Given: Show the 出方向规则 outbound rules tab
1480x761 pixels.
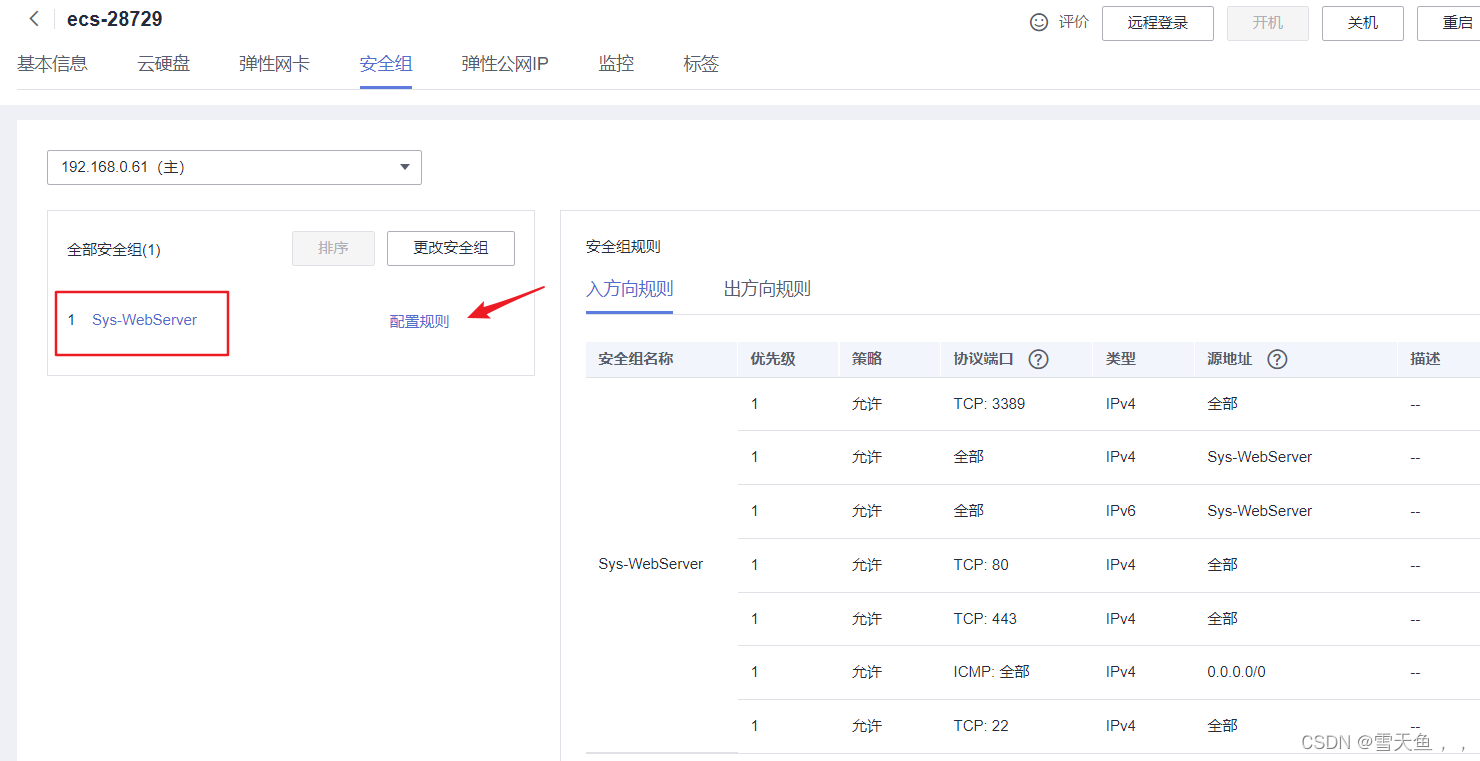Looking at the screenshot, I should tap(767, 289).
